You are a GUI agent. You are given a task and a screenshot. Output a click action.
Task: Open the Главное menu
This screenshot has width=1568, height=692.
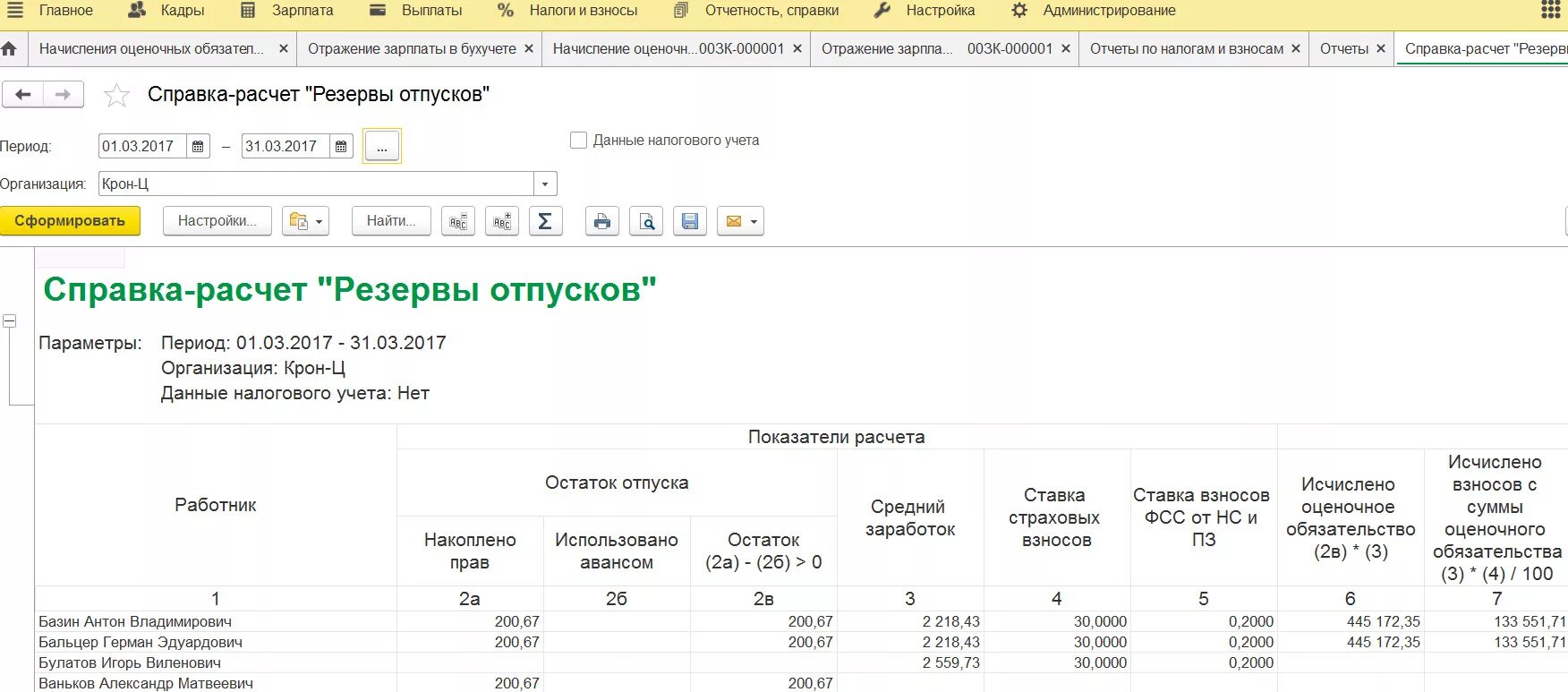click(66, 11)
